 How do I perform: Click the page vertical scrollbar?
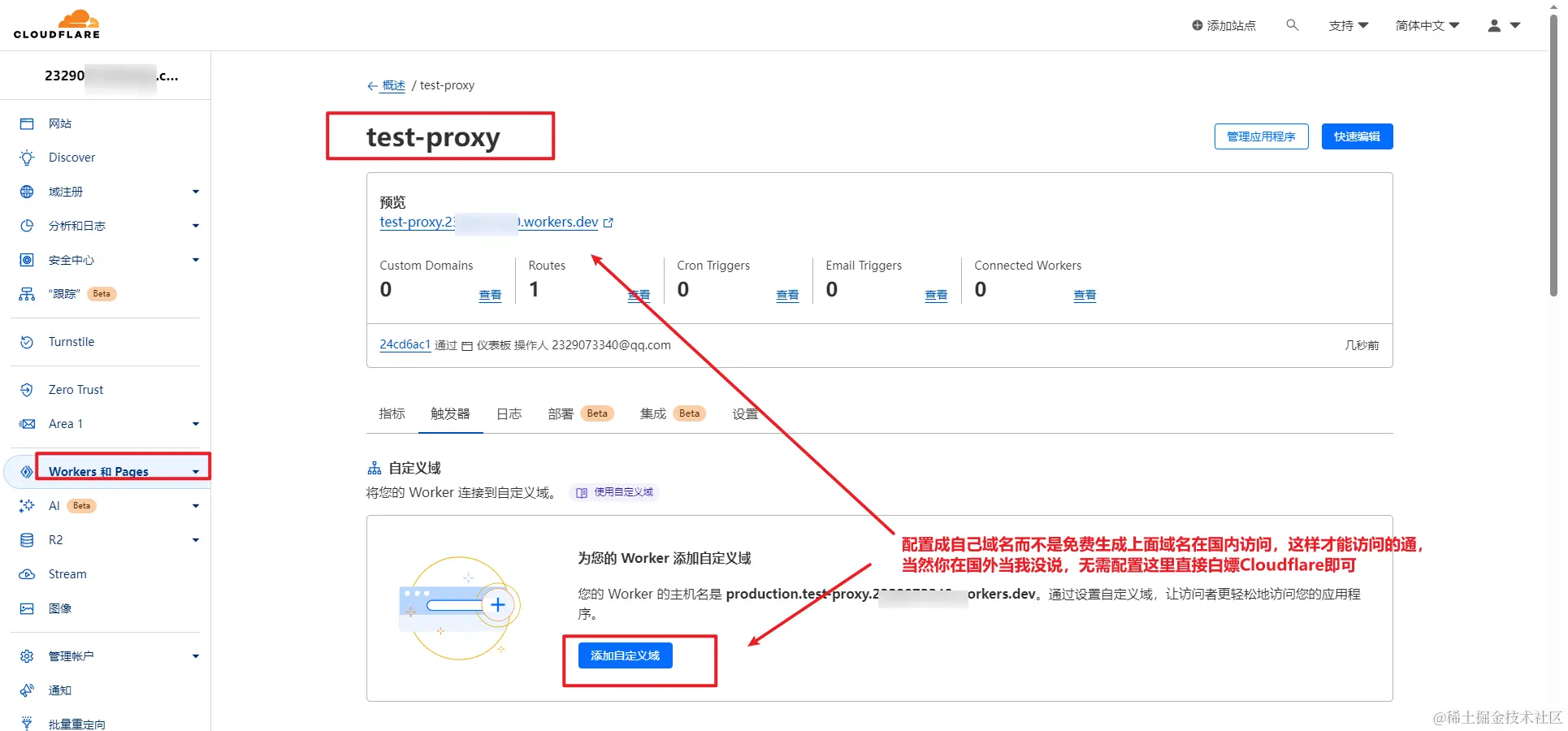(x=1554, y=154)
